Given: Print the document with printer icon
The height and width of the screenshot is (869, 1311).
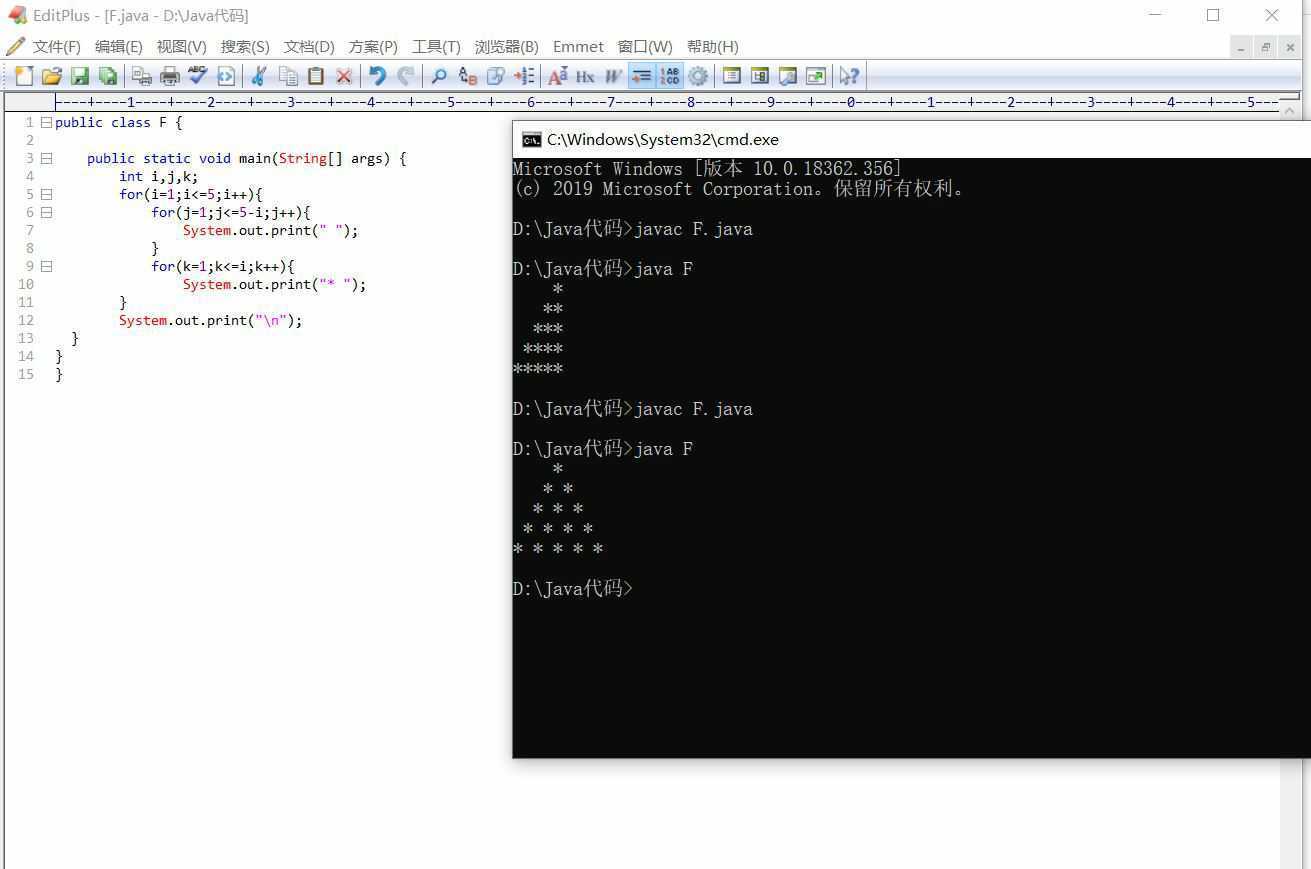Looking at the screenshot, I should (170, 76).
